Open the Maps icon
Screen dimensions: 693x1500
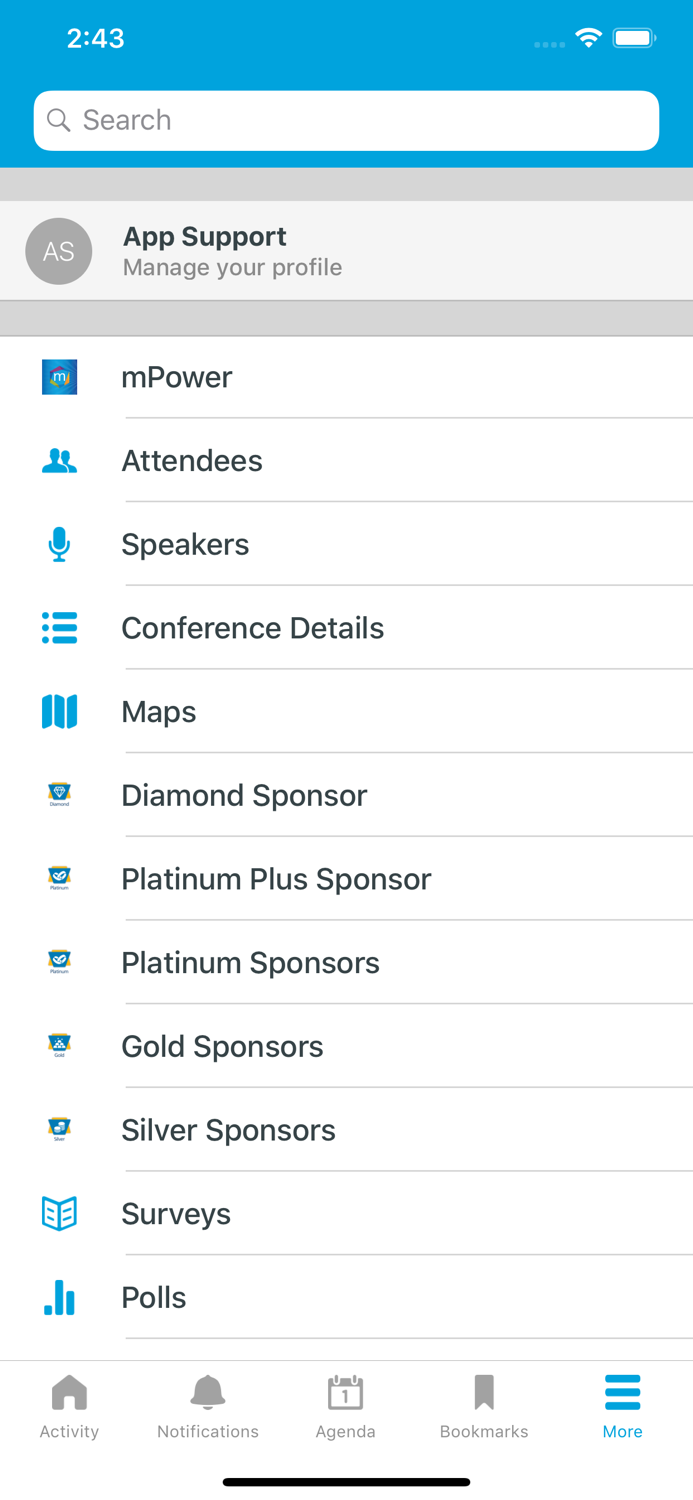click(58, 712)
